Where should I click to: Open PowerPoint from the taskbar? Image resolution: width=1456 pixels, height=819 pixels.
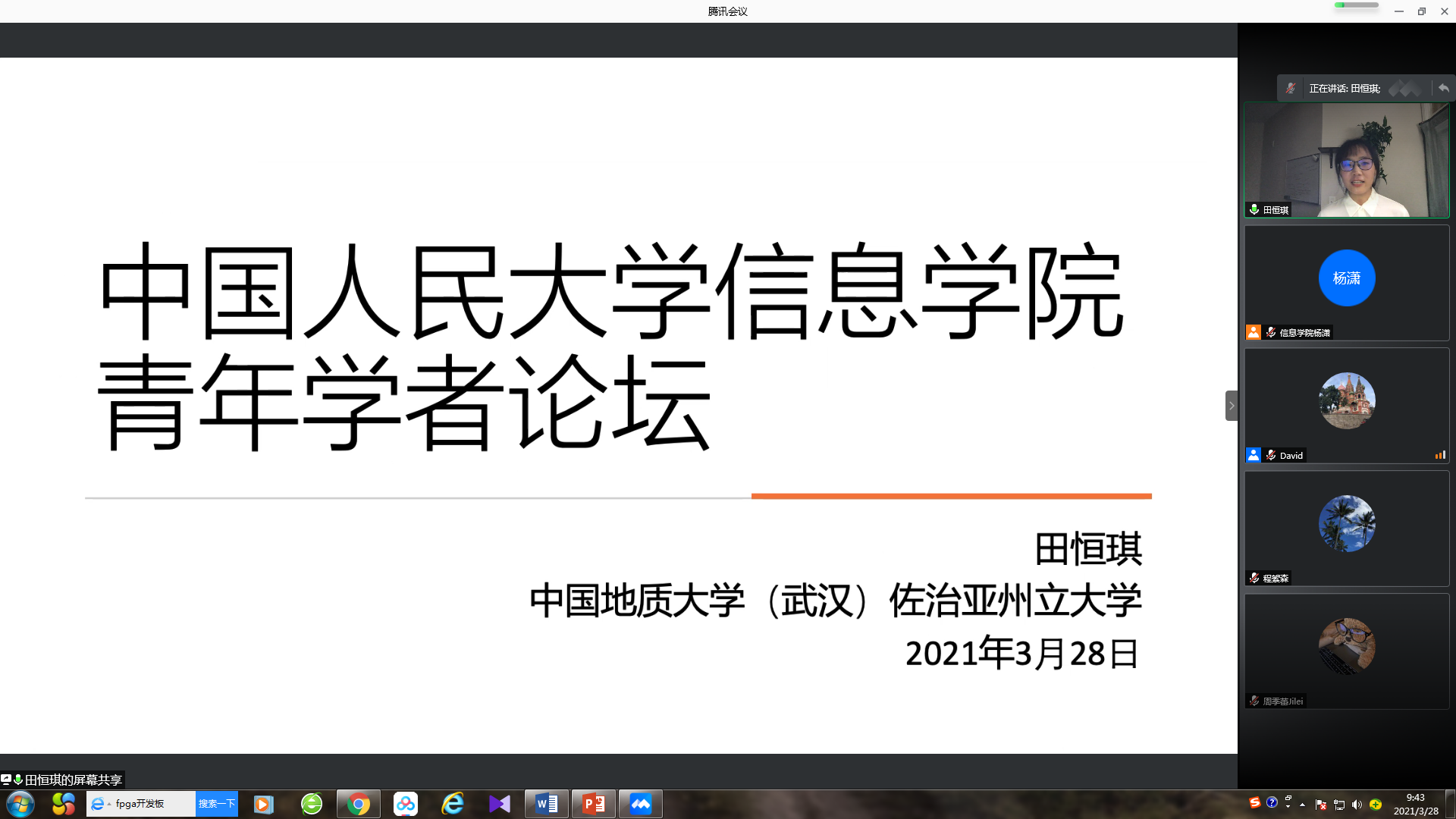593,804
